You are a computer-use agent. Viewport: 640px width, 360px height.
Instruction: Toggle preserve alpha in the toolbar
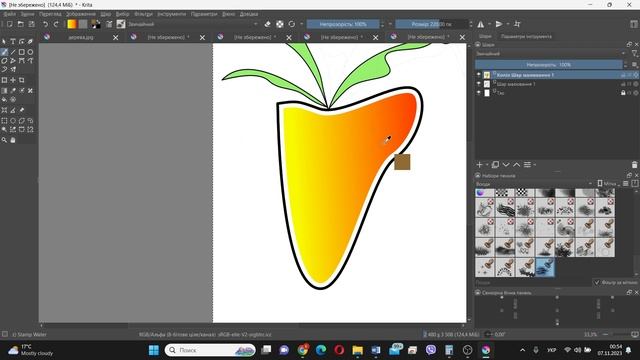pyautogui.click(x=280, y=24)
